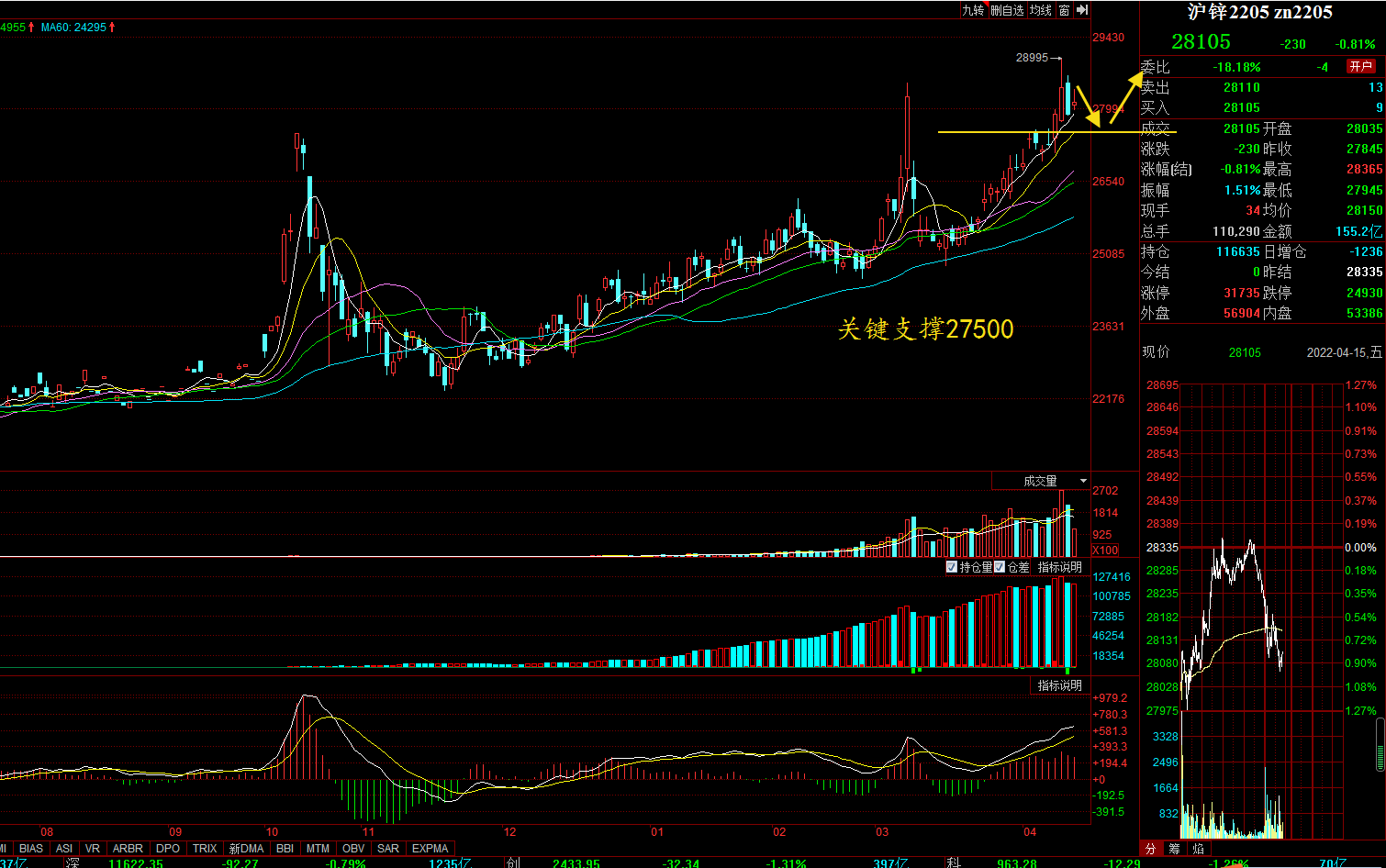
Task: Click the 内盘 value 53386
Action: (x=1365, y=313)
